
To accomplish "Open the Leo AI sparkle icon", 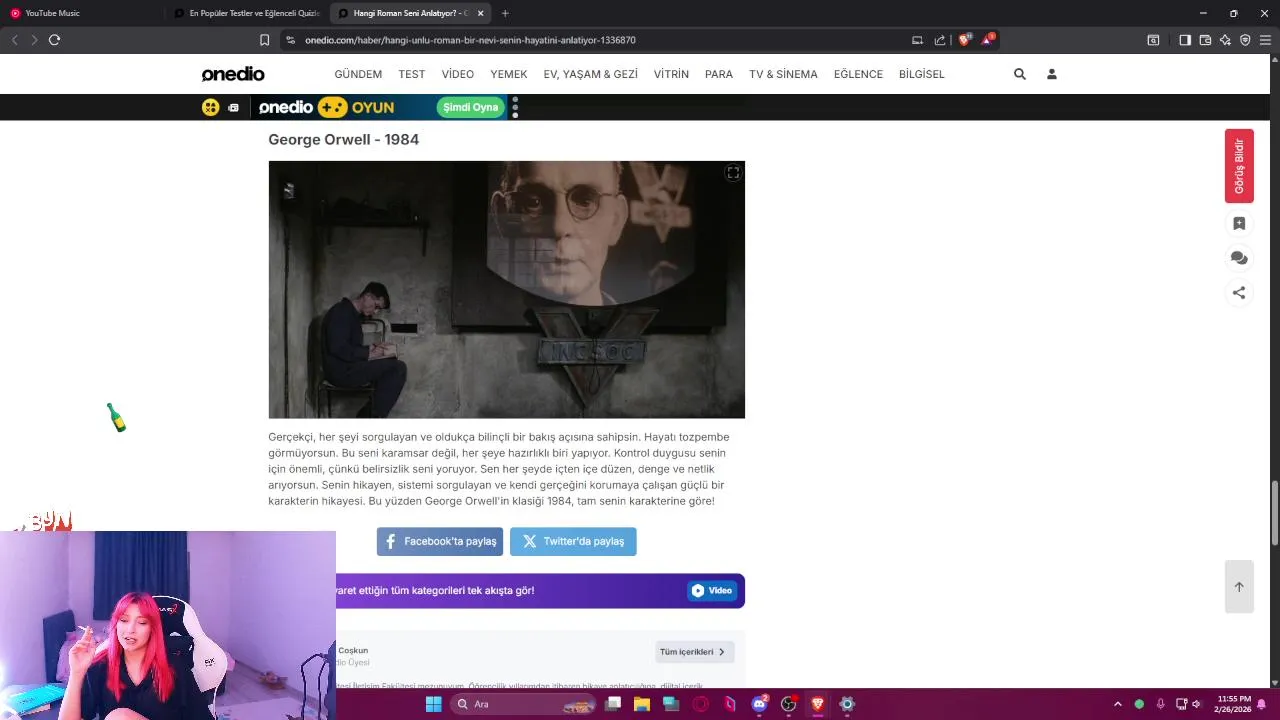I will tap(1225, 40).
